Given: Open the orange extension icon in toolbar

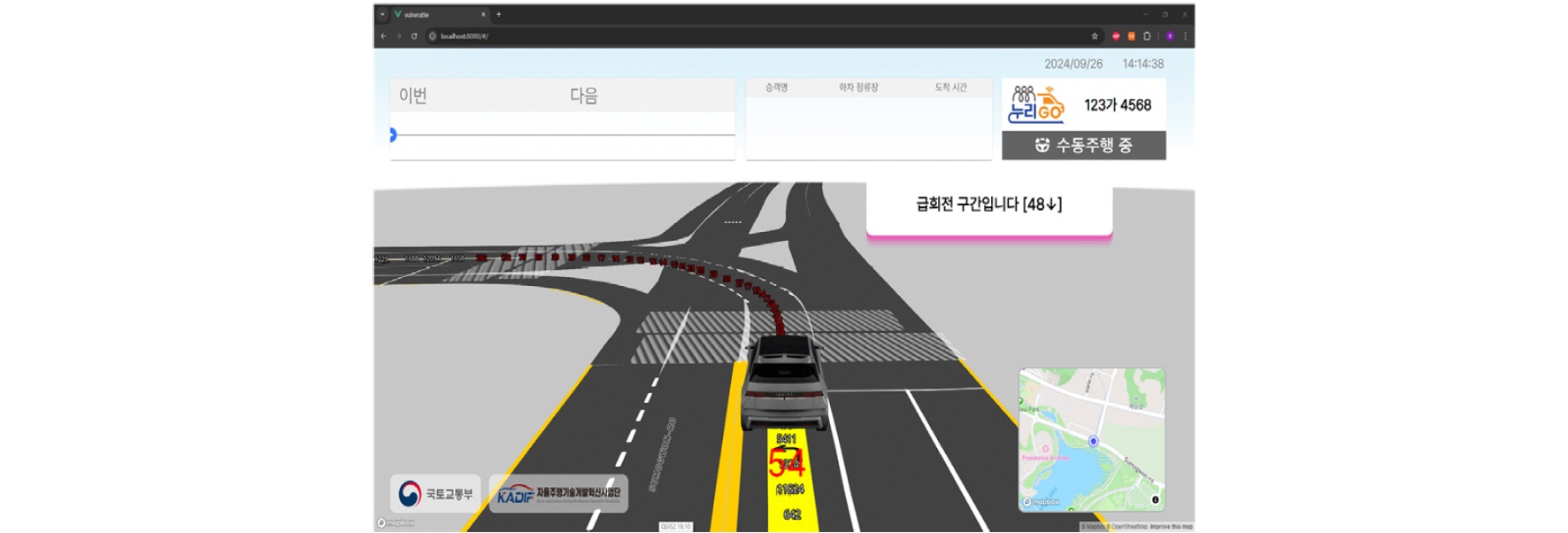Looking at the screenshot, I should (x=1131, y=36).
